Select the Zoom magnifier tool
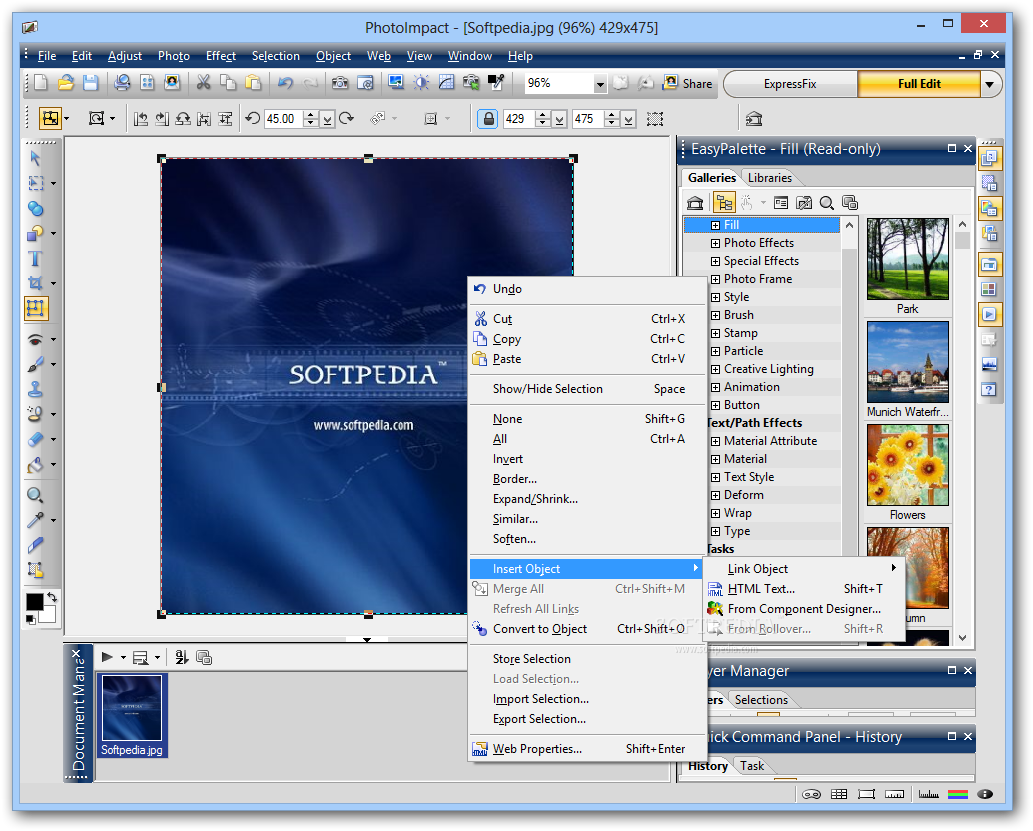 (x=35, y=495)
